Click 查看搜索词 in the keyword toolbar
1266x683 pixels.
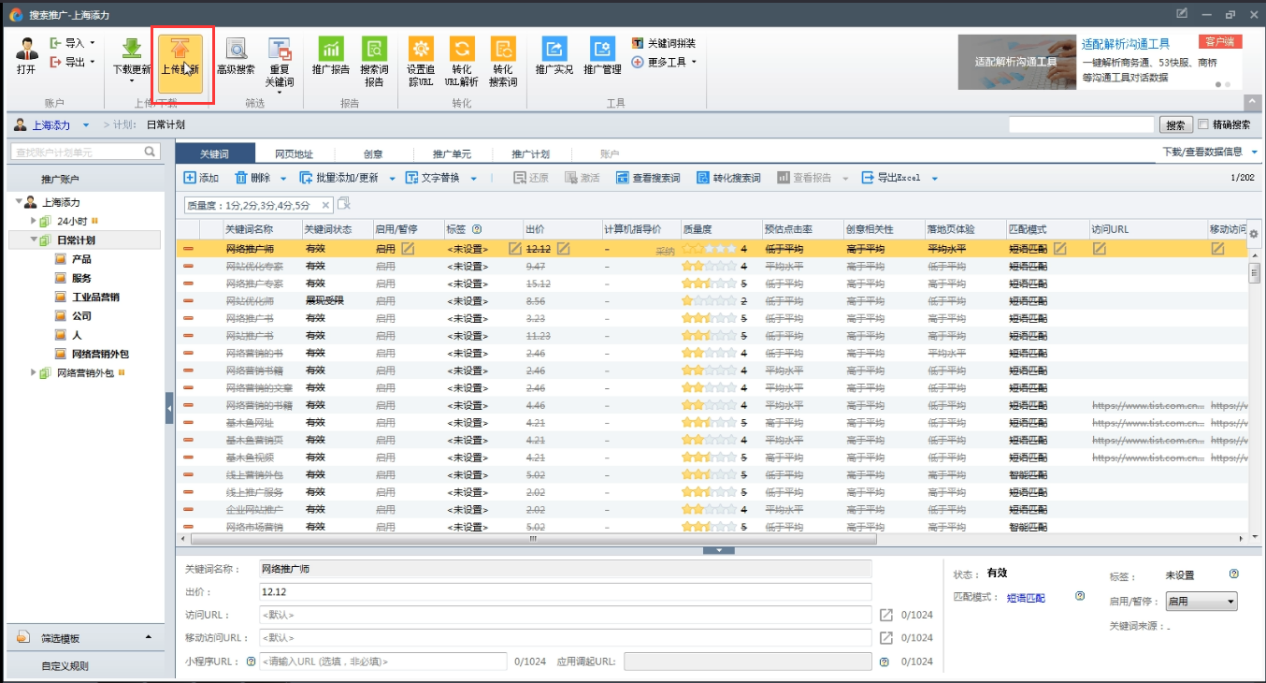pyautogui.click(x=647, y=178)
